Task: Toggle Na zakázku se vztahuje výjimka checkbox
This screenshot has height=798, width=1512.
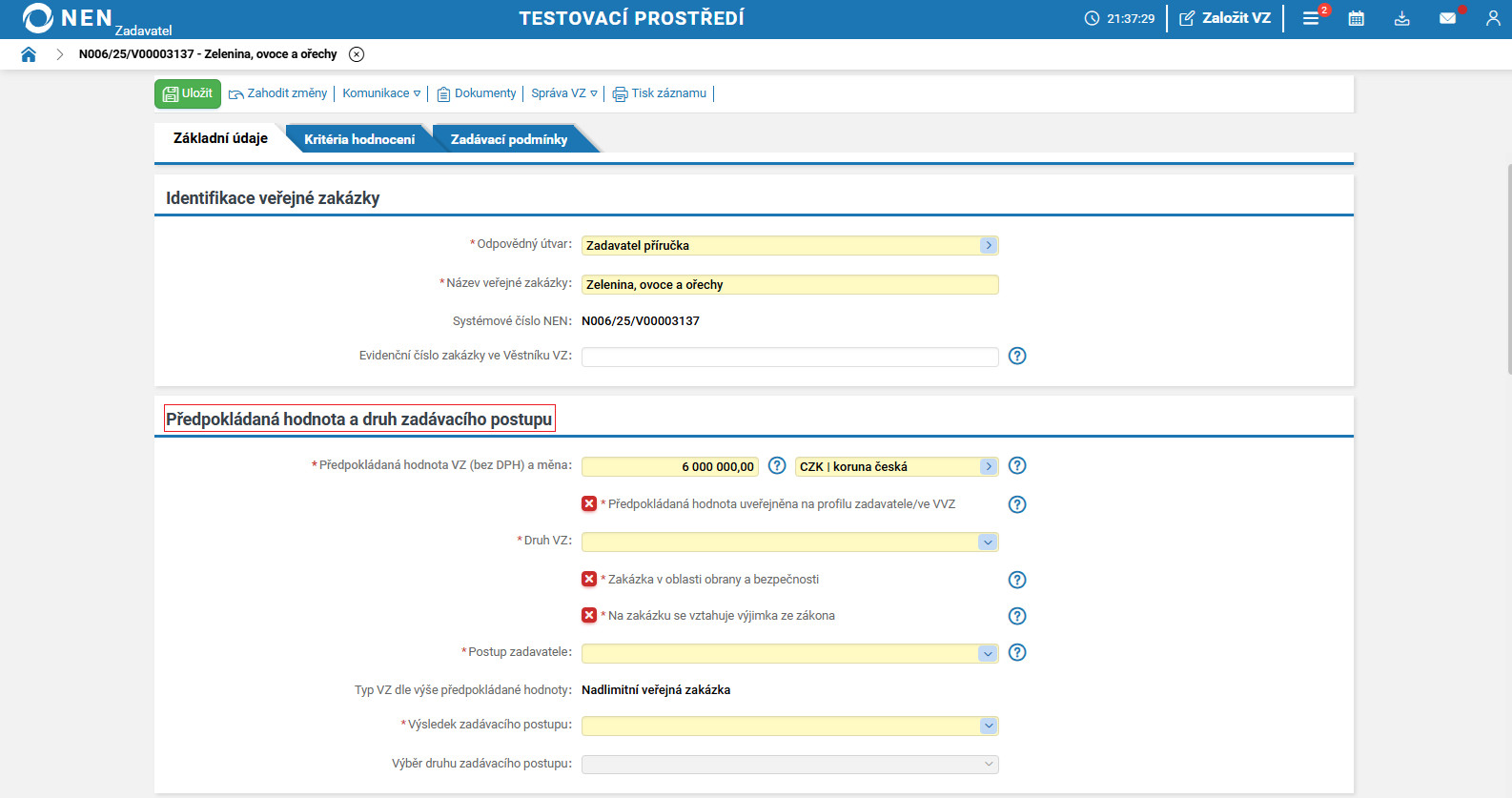Action: point(589,615)
